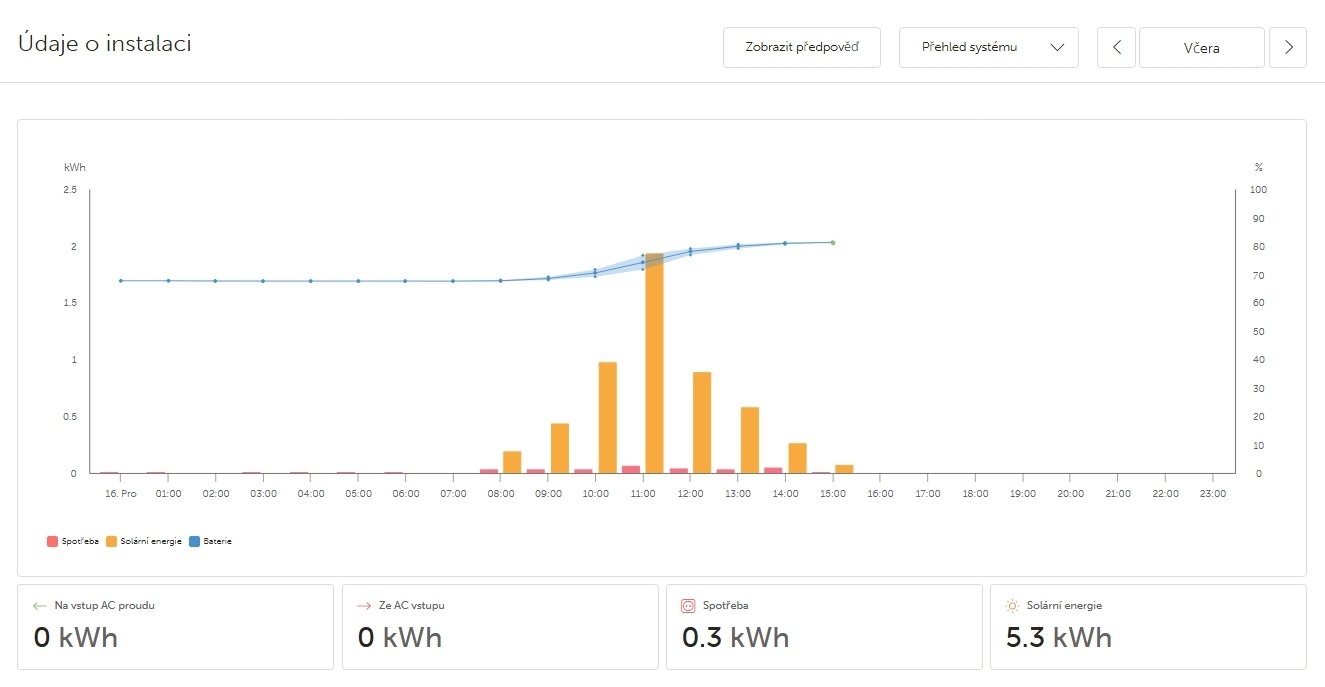This screenshot has width=1325, height=687.
Task: Open the Solární energie 5.3 kWh card
Action: pyautogui.click(x=1148, y=626)
